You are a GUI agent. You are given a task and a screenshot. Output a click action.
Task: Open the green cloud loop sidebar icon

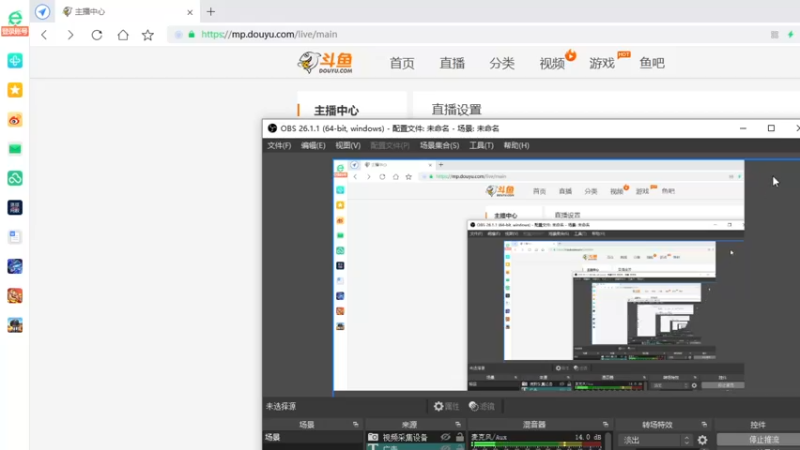pyautogui.click(x=15, y=178)
